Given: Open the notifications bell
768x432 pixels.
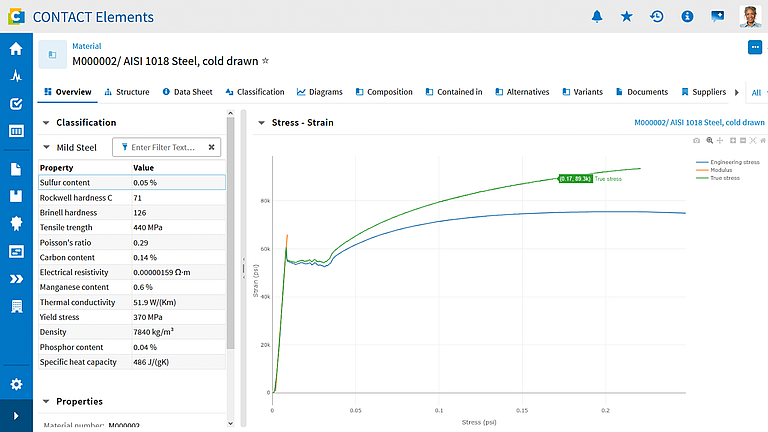Looking at the screenshot, I should (597, 17).
